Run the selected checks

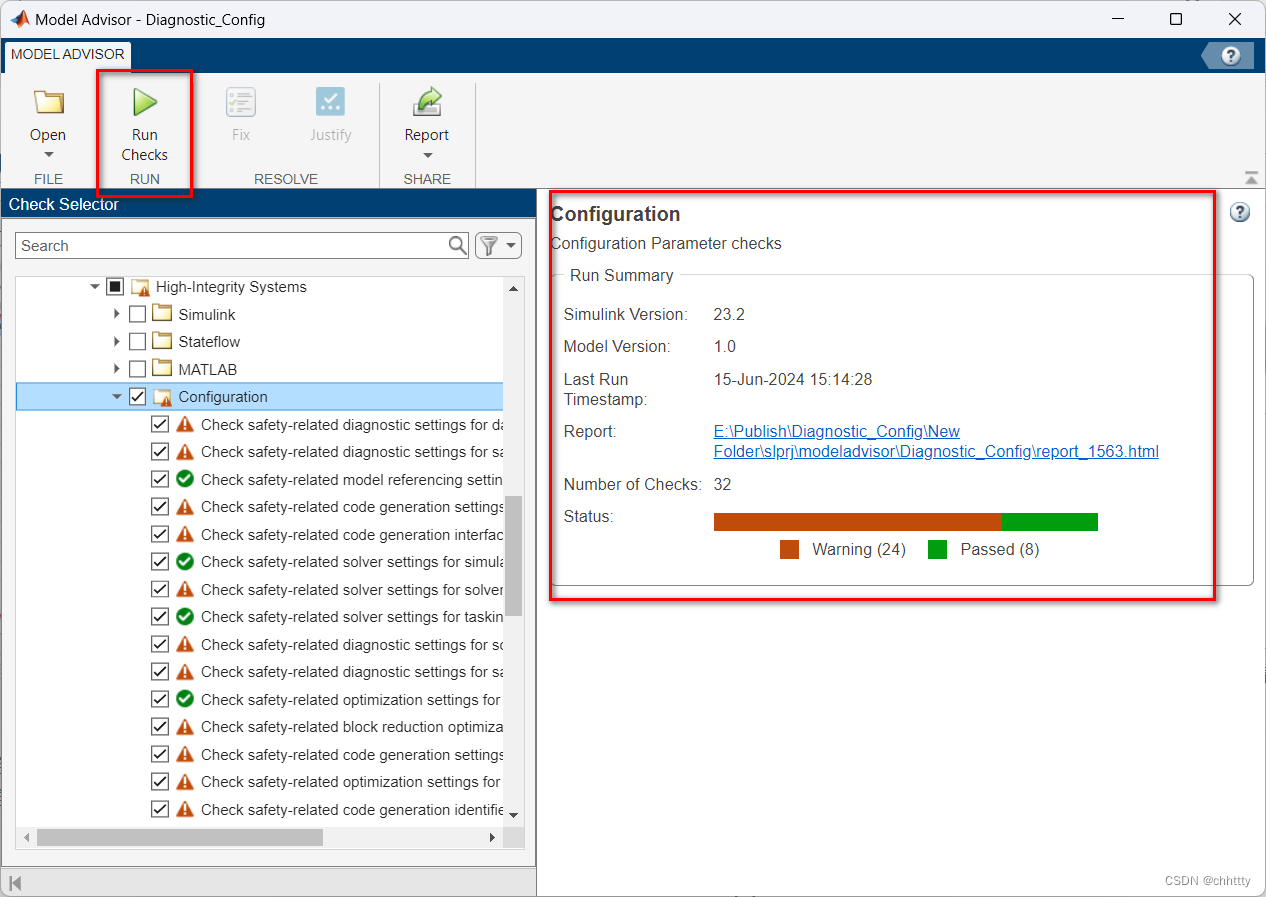click(x=145, y=124)
